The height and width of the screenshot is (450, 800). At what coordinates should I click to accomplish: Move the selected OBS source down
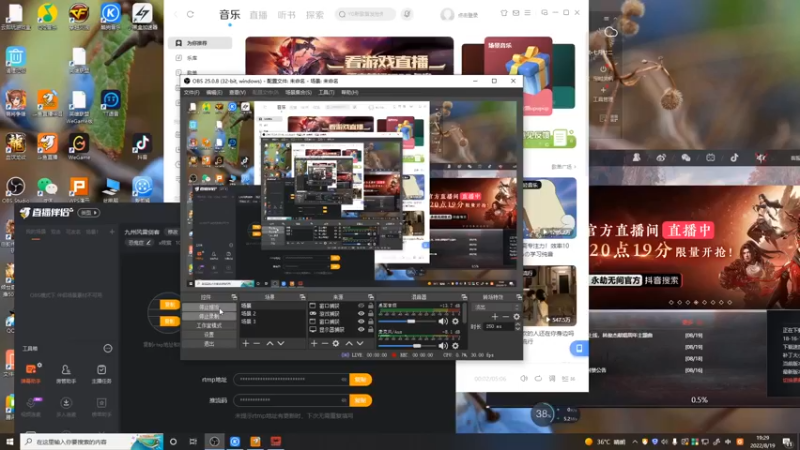(360, 343)
